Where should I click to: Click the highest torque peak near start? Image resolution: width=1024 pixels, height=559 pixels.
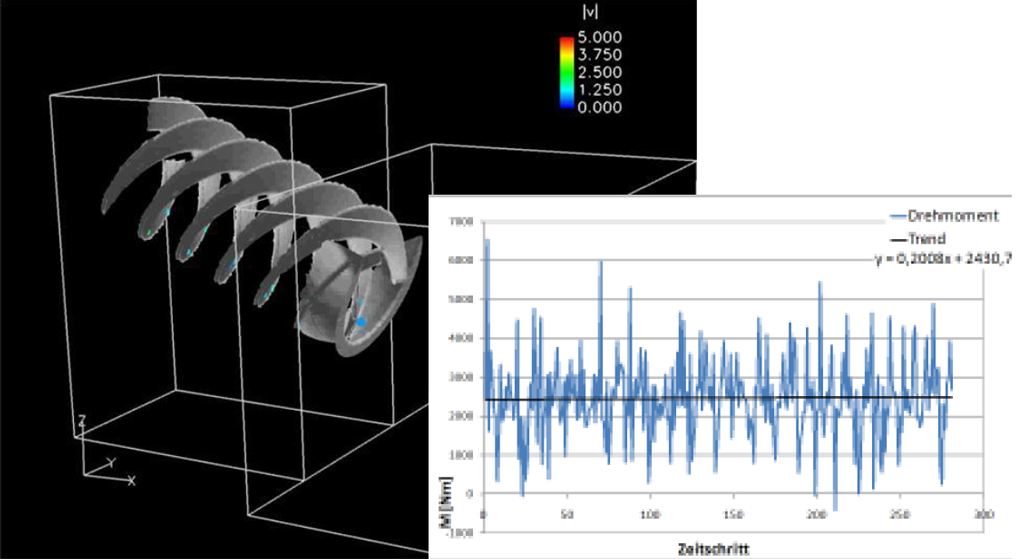(x=487, y=240)
